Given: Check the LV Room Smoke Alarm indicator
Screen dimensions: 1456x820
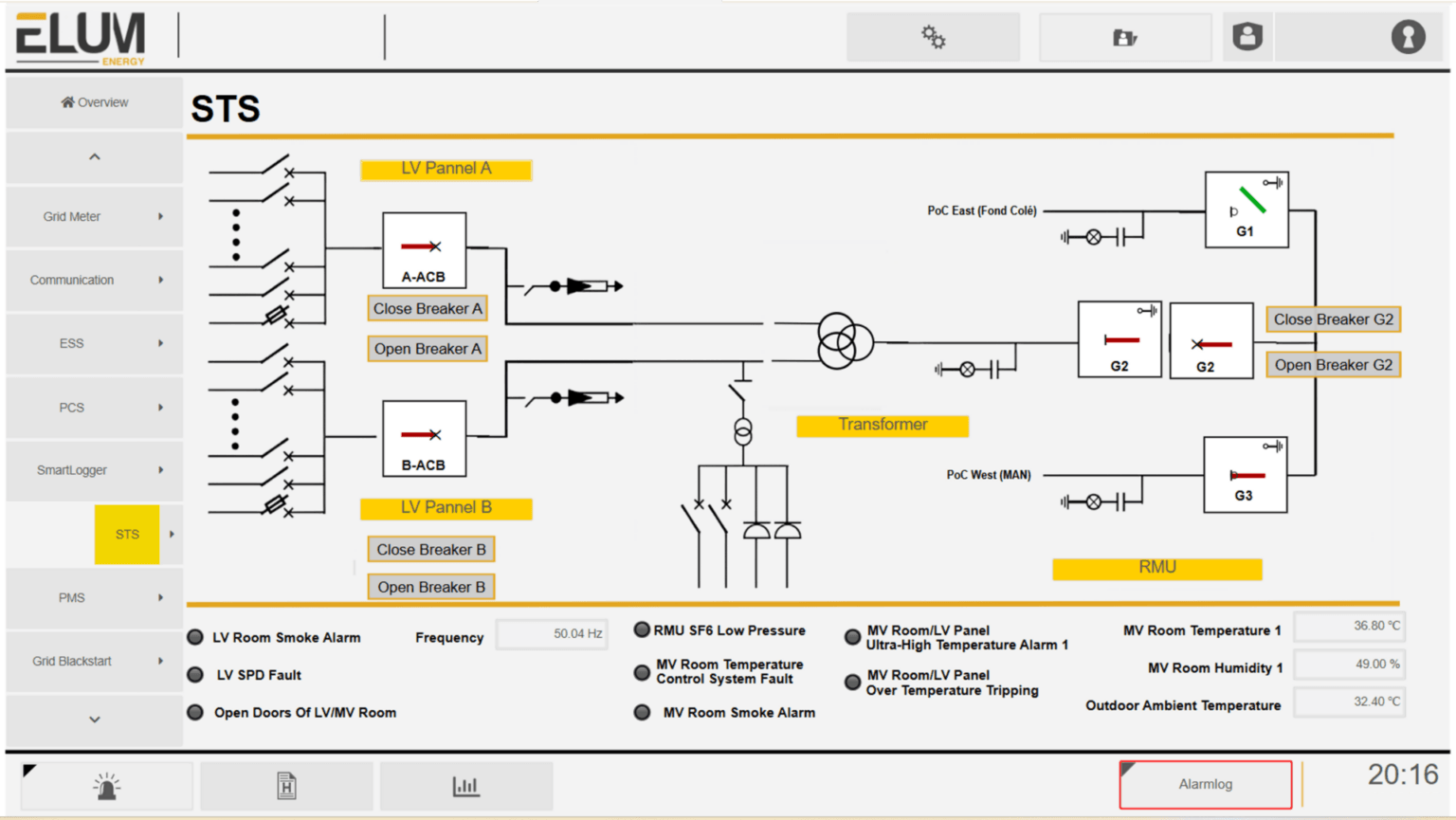Looking at the screenshot, I should click(x=196, y=637).
